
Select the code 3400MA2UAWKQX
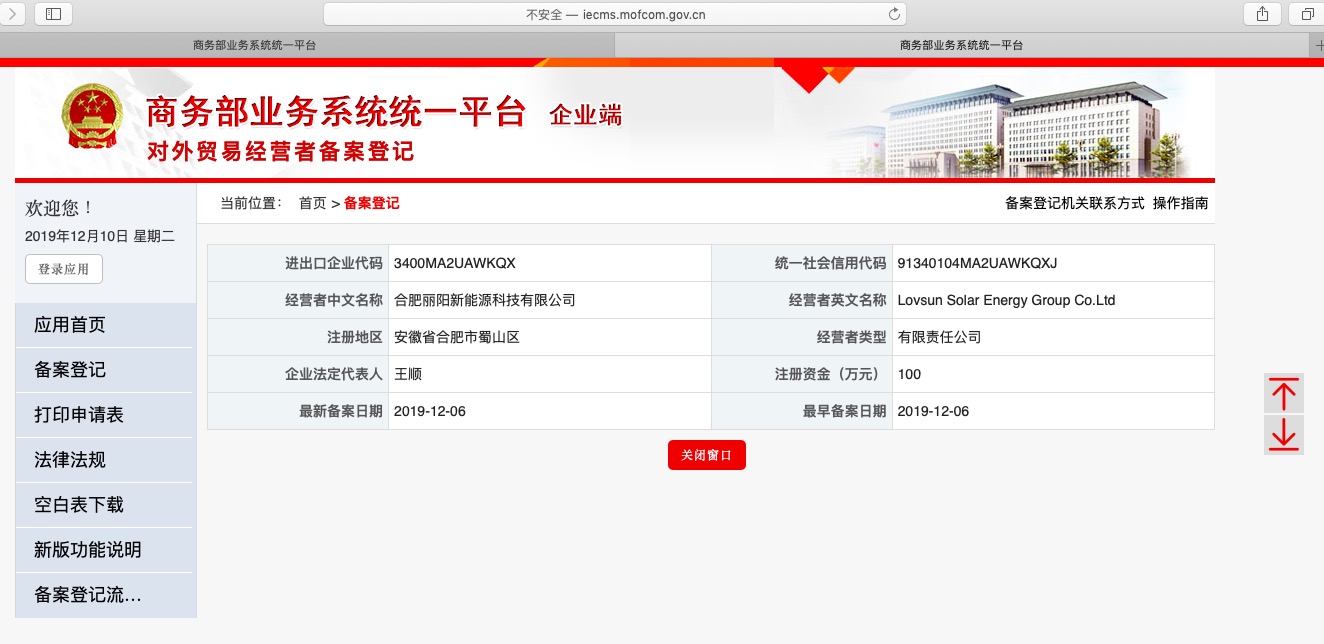point(455,263)
